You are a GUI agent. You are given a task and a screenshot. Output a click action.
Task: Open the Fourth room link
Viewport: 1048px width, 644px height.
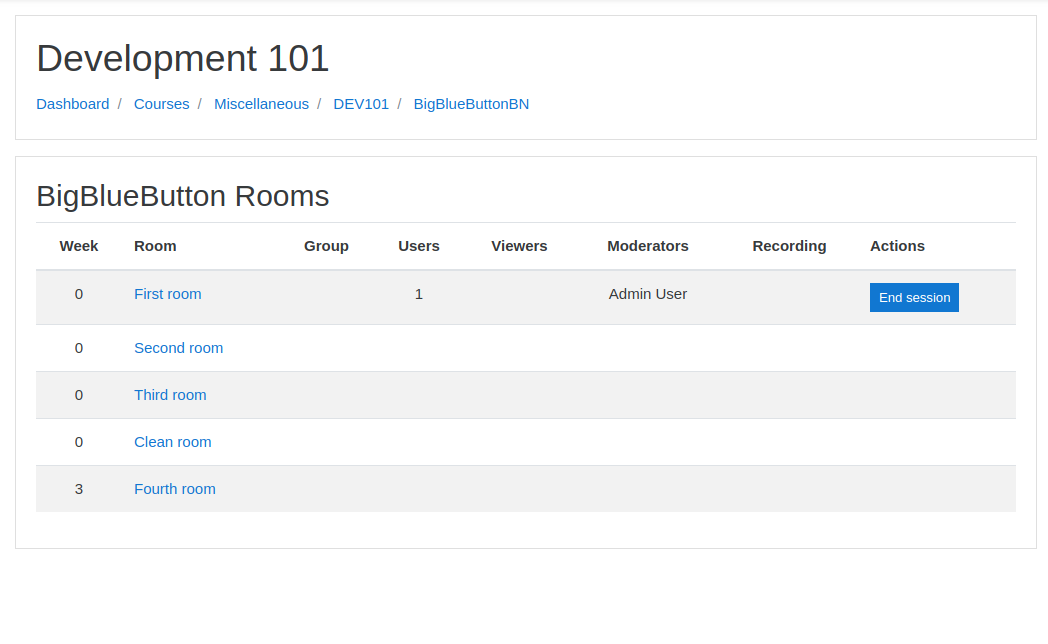(175, 489)
